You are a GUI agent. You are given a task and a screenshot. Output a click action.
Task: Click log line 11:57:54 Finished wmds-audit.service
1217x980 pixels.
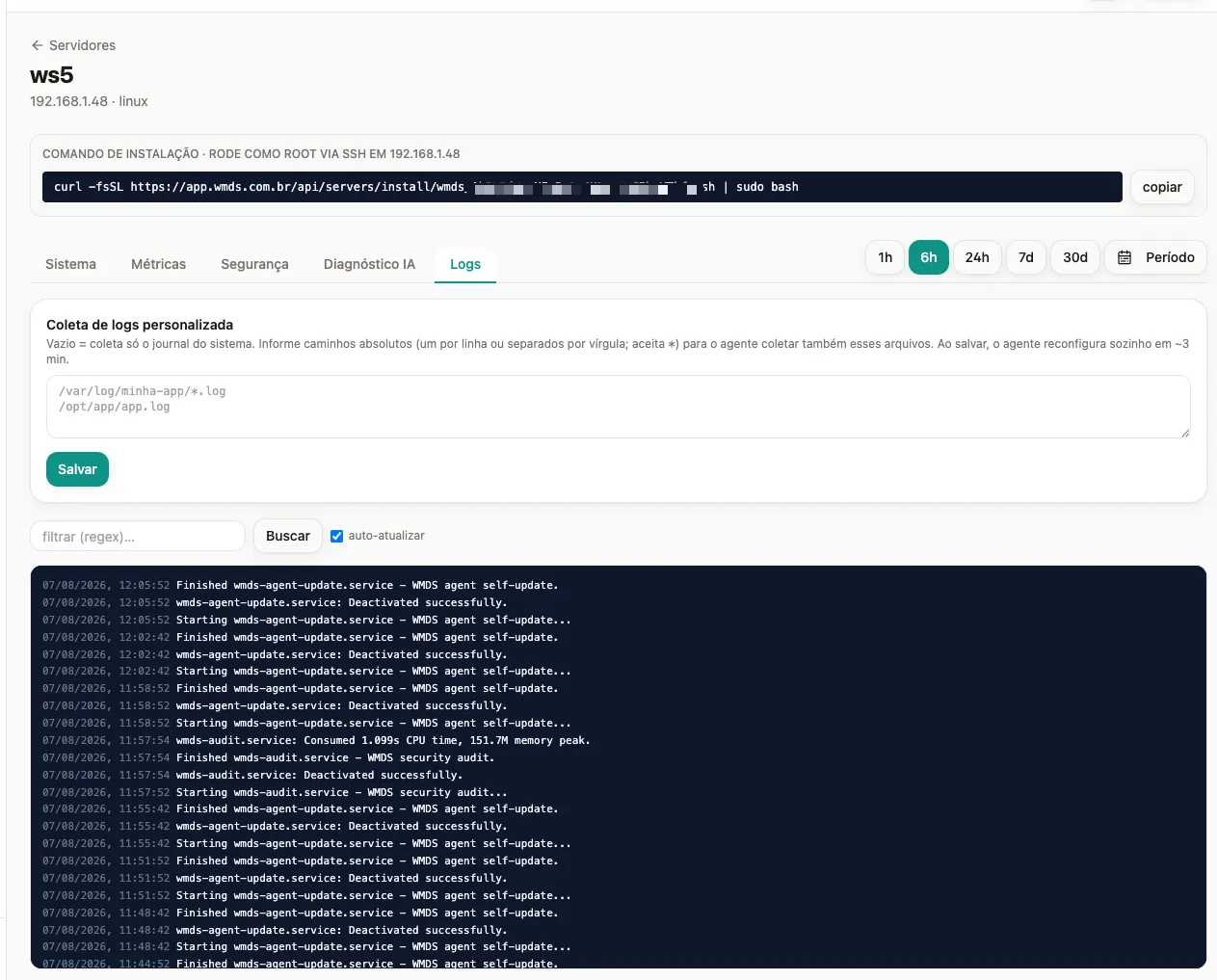coord(269,757)
